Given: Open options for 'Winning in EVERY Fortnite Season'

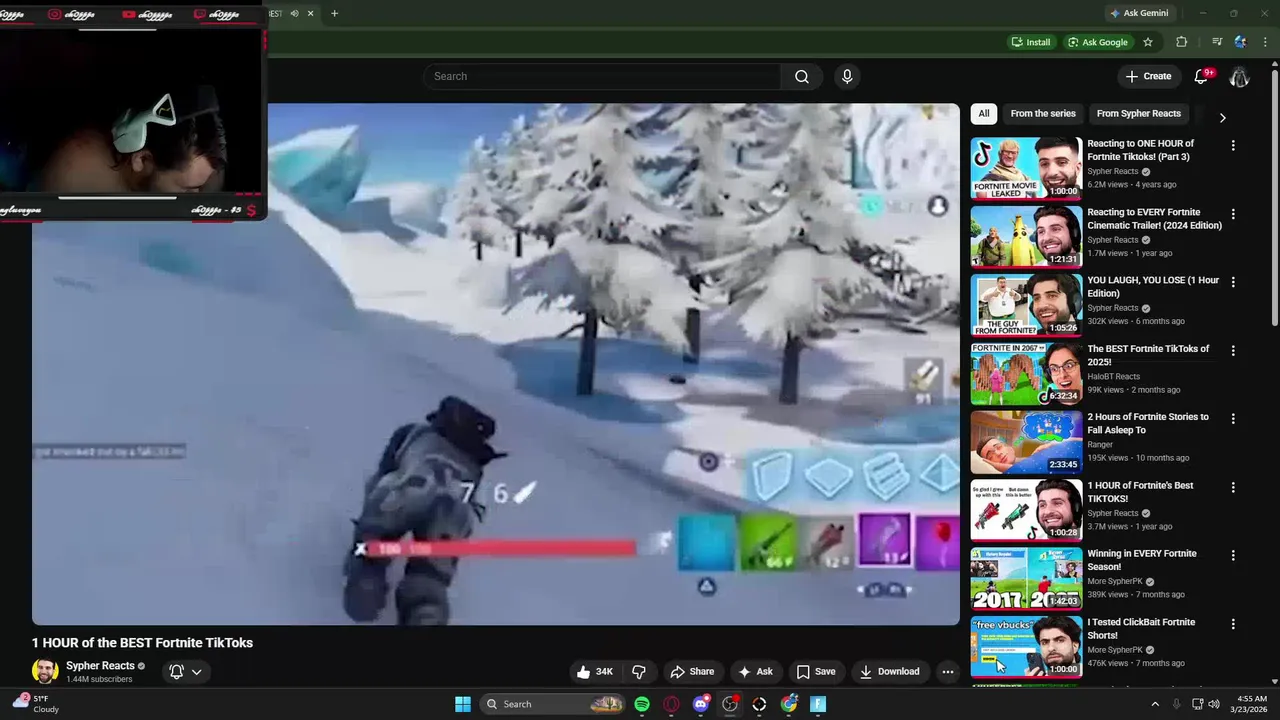Looking at the screenshot, I should 1233,556.
